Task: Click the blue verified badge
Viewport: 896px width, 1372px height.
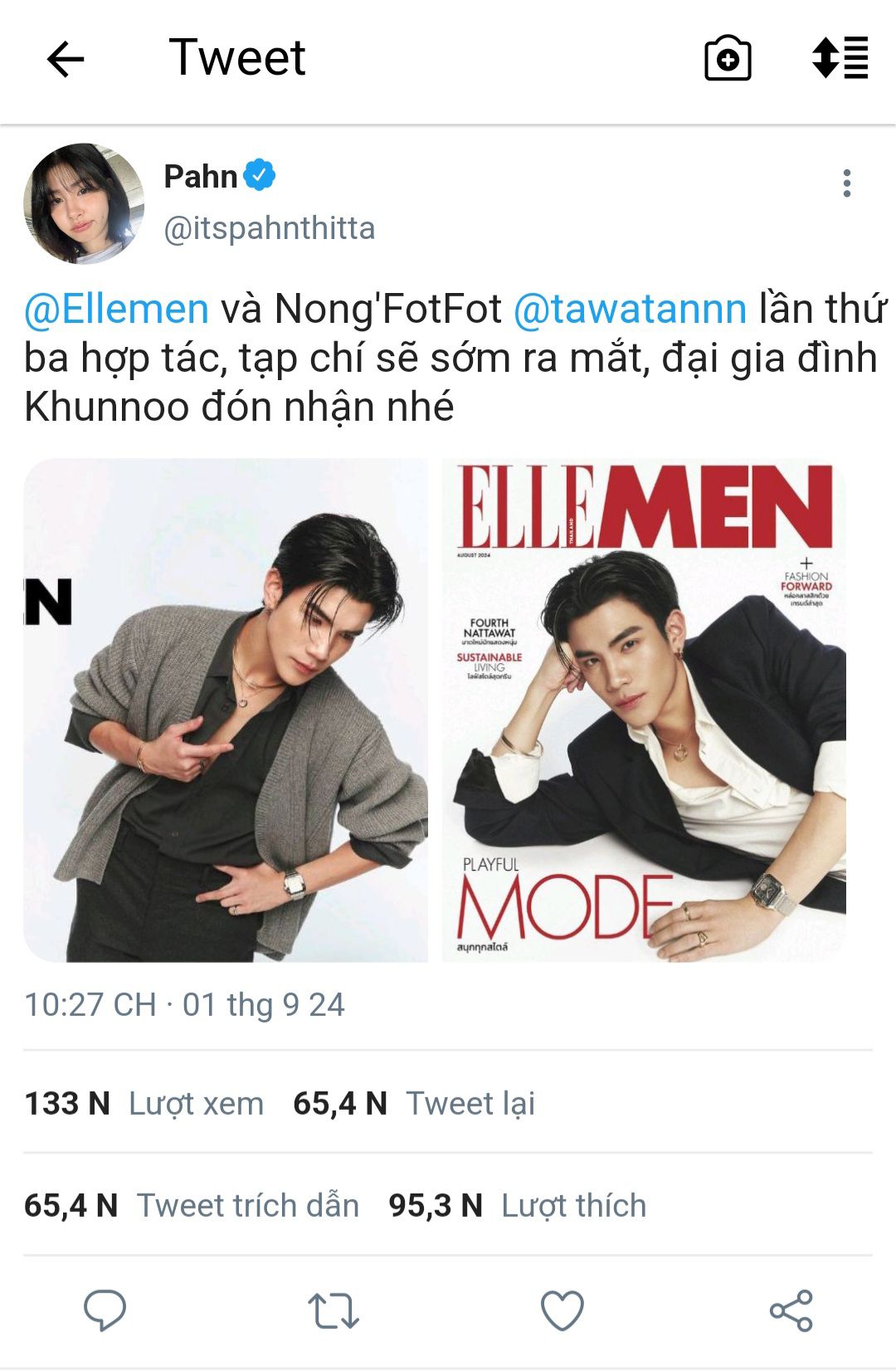Action: (x=260, y=175)
